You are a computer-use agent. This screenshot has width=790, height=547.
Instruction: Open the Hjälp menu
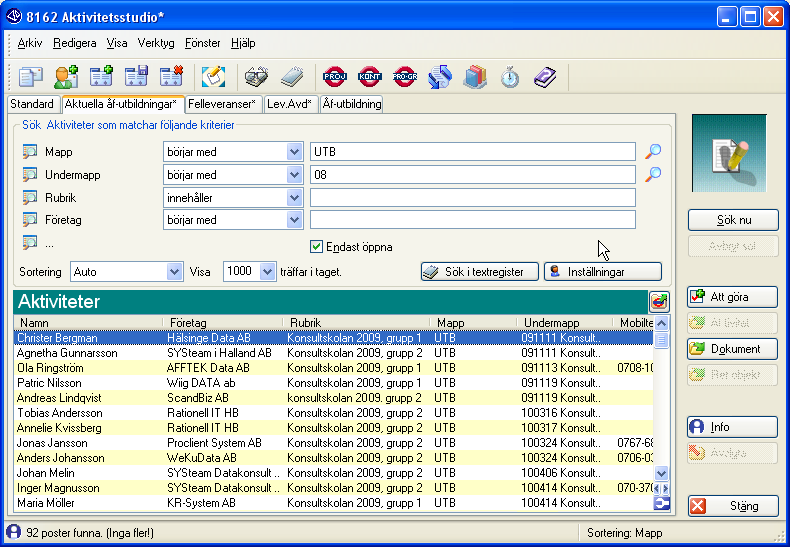click(243, 43)
